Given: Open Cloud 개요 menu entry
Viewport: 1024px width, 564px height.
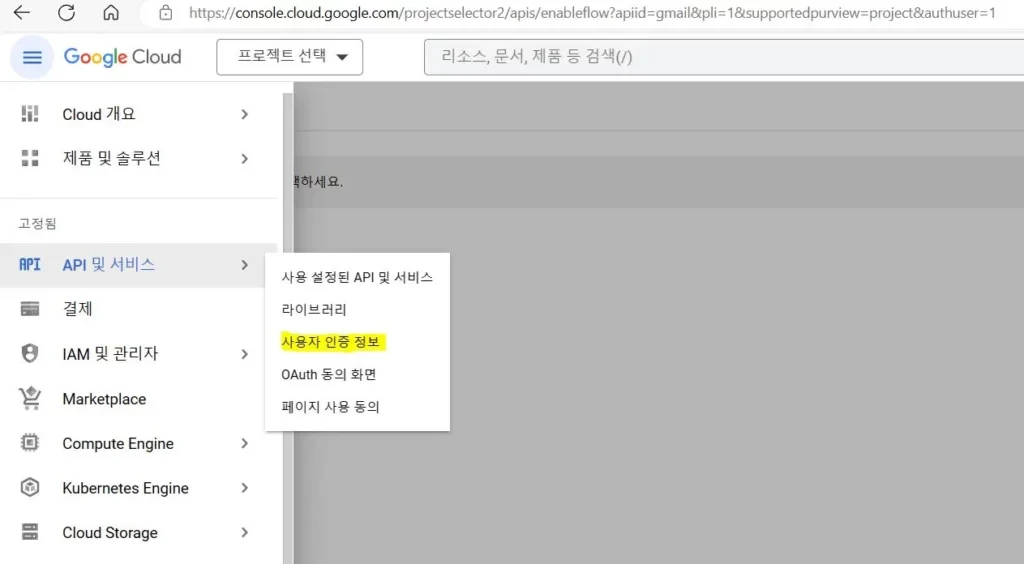Looking at the screenshot, I should click(x=99, y=114).
